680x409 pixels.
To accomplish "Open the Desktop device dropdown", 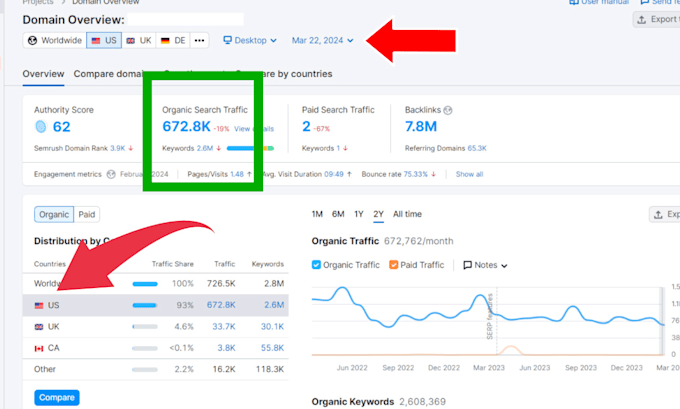I will pyautogui.click(x=250, y=40).
